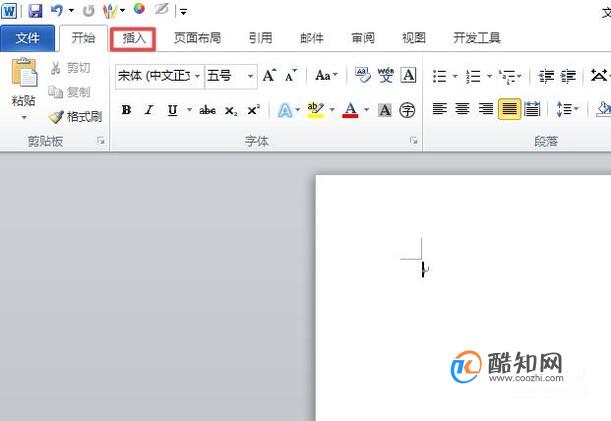Open the 开发工具 (Developer) tab
The image size is (611, 421).
[x=477, y=38]
